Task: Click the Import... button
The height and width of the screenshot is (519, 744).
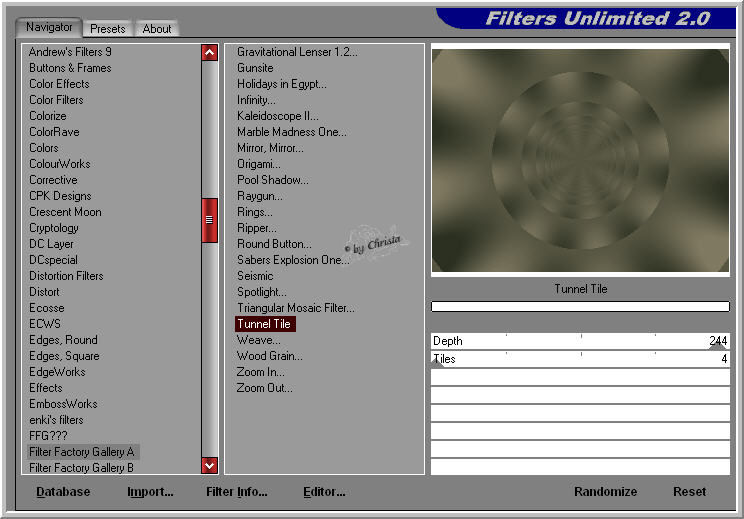Action: point(150,491)
